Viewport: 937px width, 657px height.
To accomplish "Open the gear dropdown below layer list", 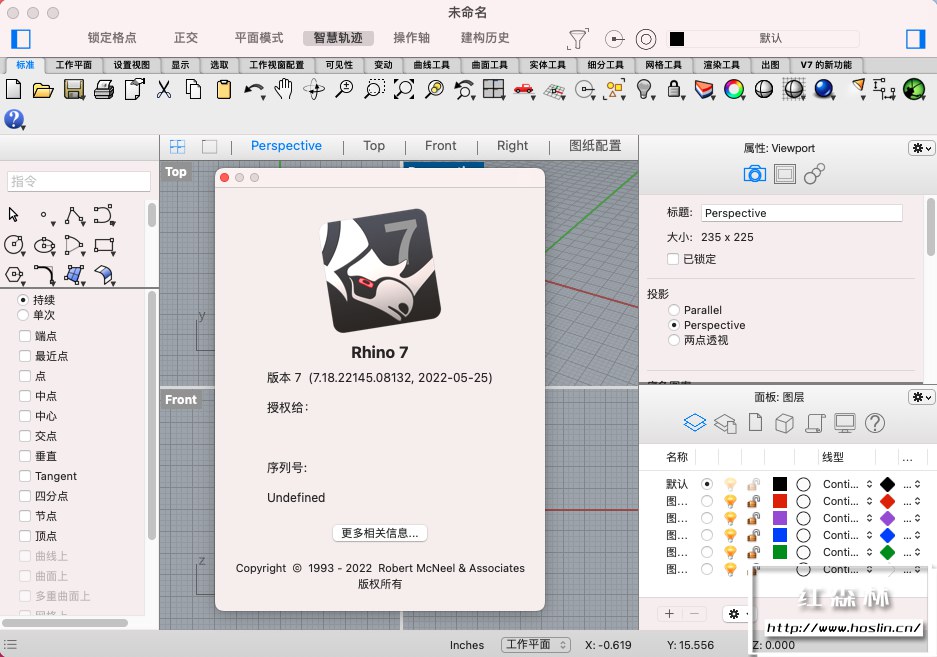I will [736, 613].
